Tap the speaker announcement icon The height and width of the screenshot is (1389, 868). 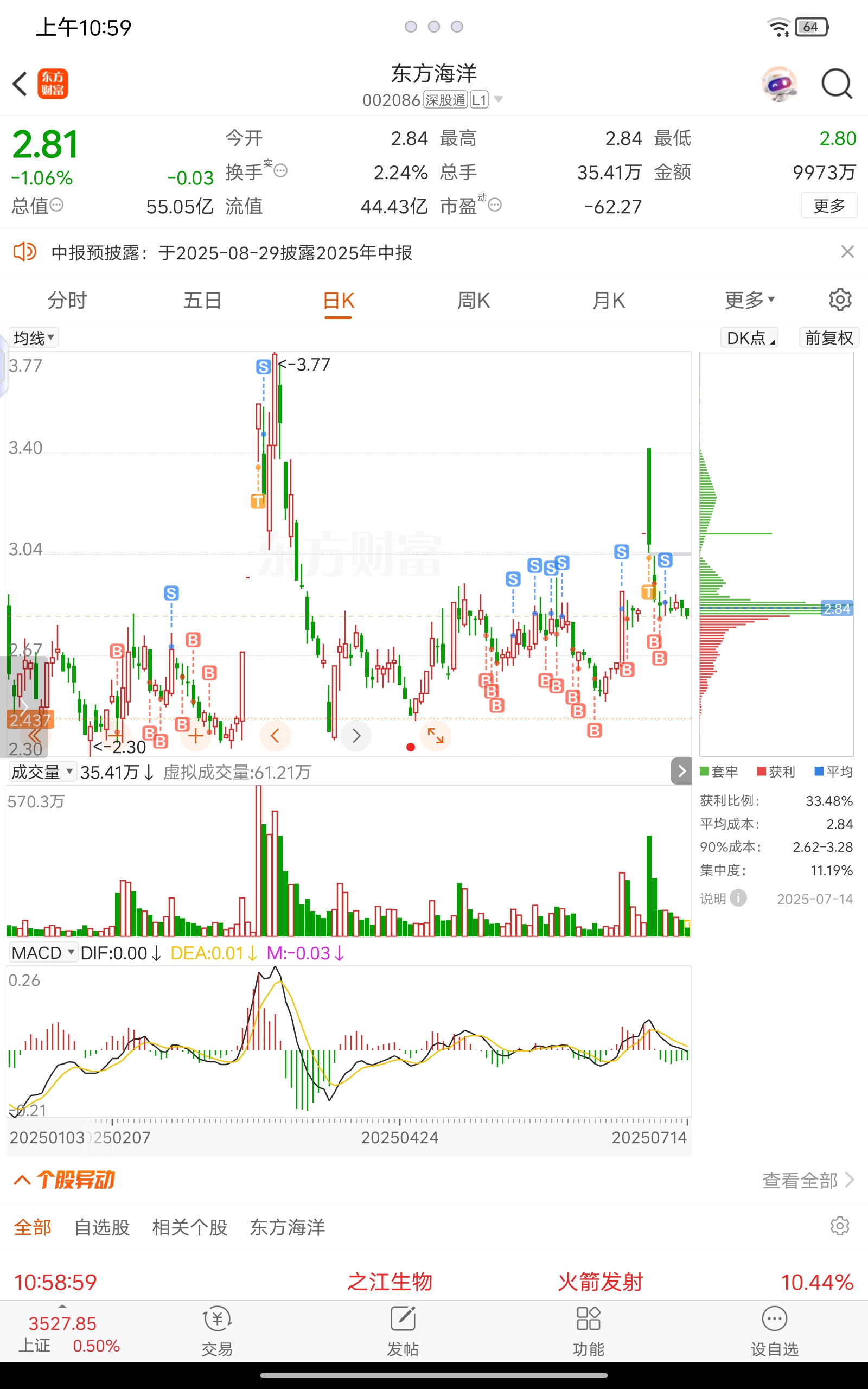[25, 252]
